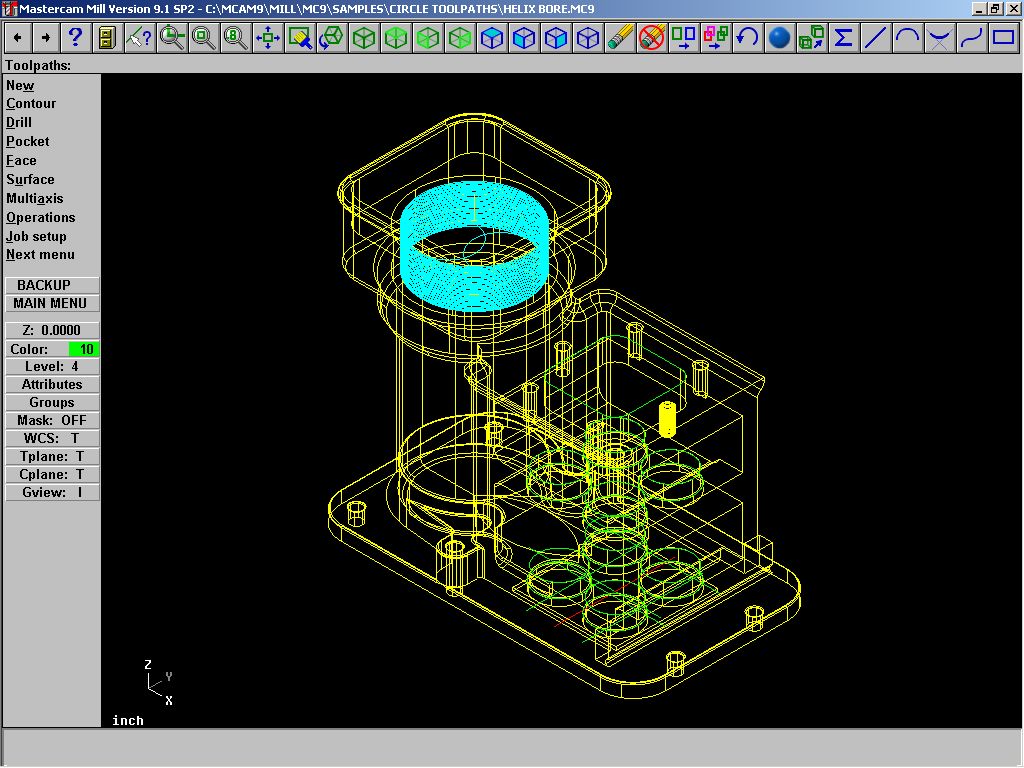The width and height of the screenshot is (1024, 768).
Task: Select the Fillet tool icon
Action: point(939,38)
